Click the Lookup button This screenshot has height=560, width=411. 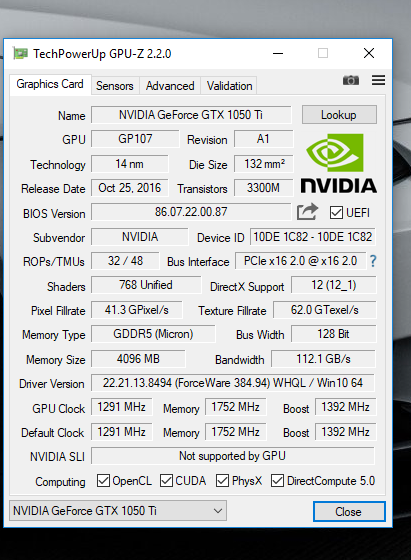click(x=339, y=115)
